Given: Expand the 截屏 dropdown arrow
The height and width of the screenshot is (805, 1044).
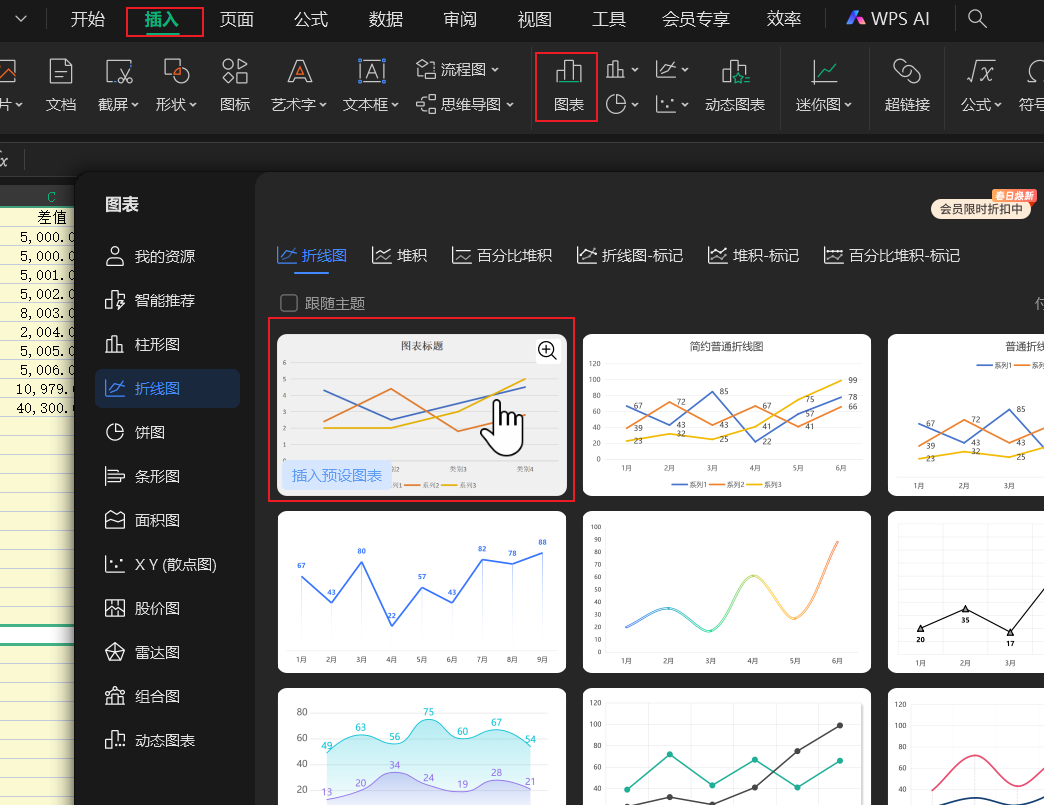Looking at the screenshot, I should (135, 105).
